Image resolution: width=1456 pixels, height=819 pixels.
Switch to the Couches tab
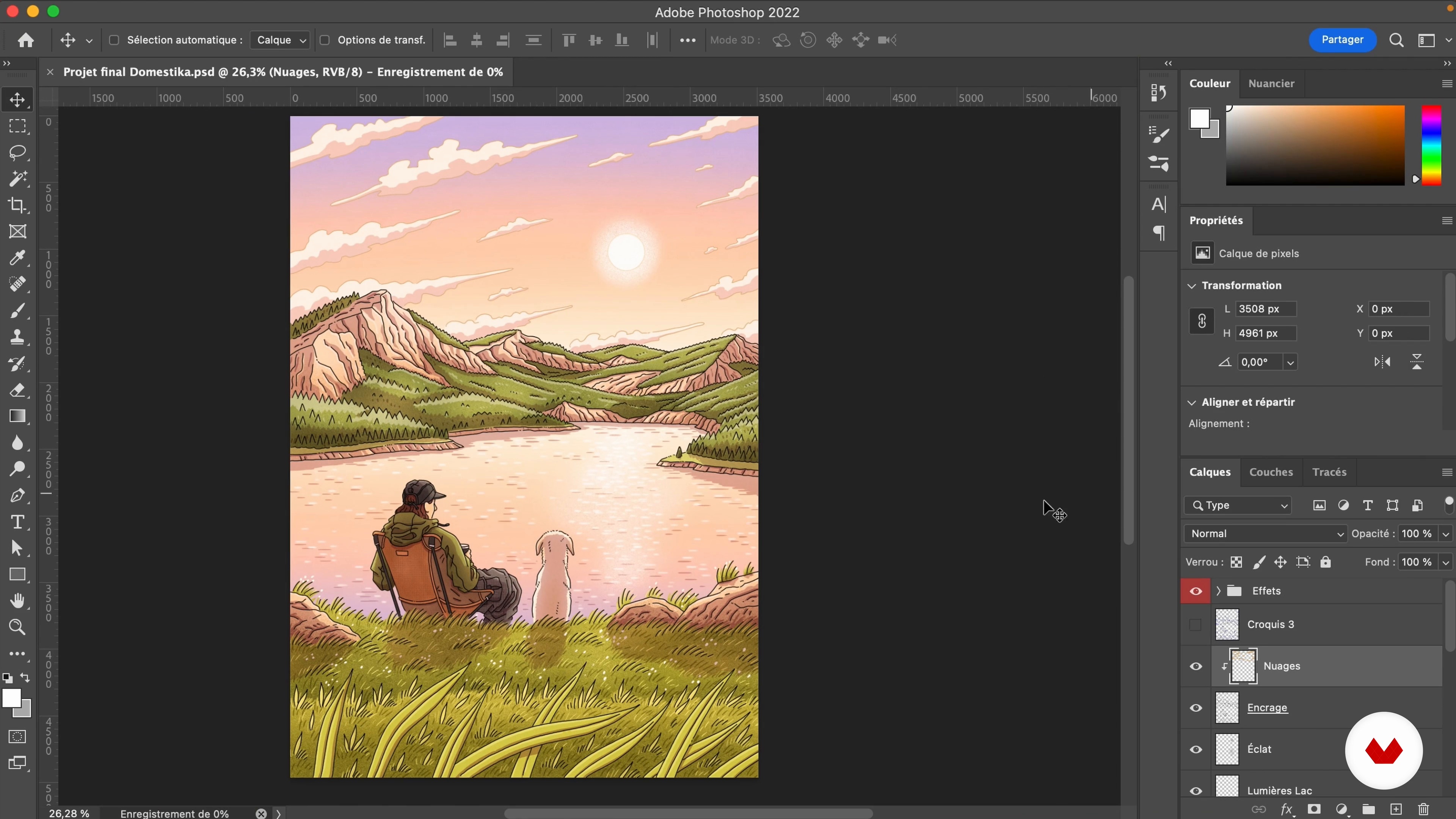pyautogui.click(x=1271, y=472)
